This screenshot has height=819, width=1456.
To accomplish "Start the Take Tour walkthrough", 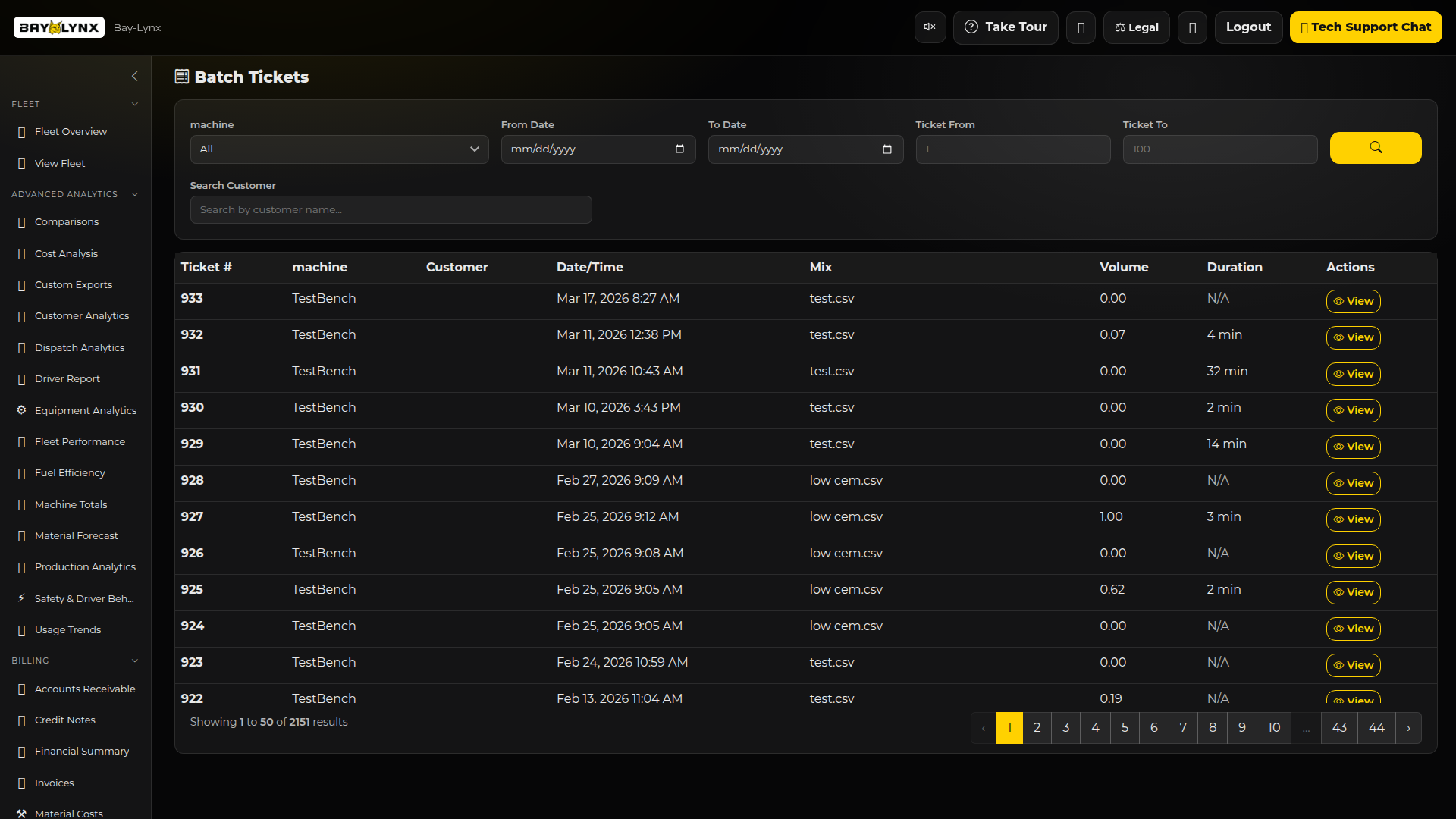I will coord(1005,27).
